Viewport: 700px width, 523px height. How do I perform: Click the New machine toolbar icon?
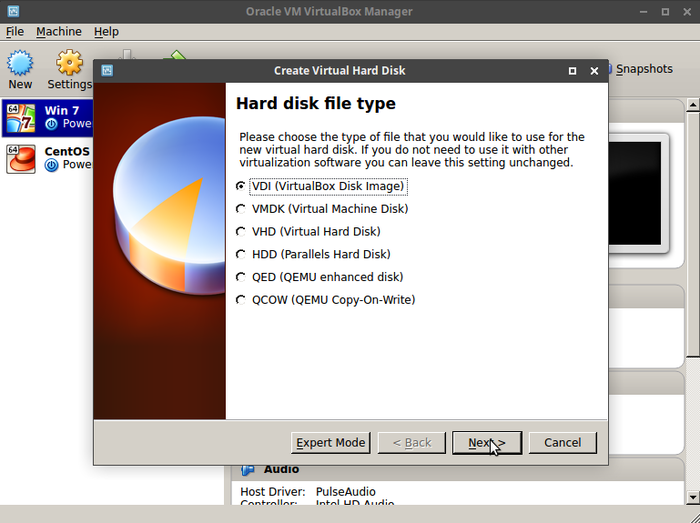pos(20,62)
